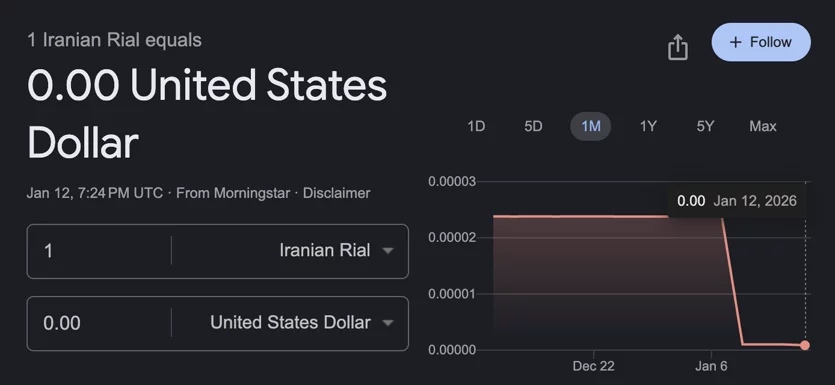Click the Iranian Rial amount field
This screenshot has width=835, height=385.
pos(99,251)
